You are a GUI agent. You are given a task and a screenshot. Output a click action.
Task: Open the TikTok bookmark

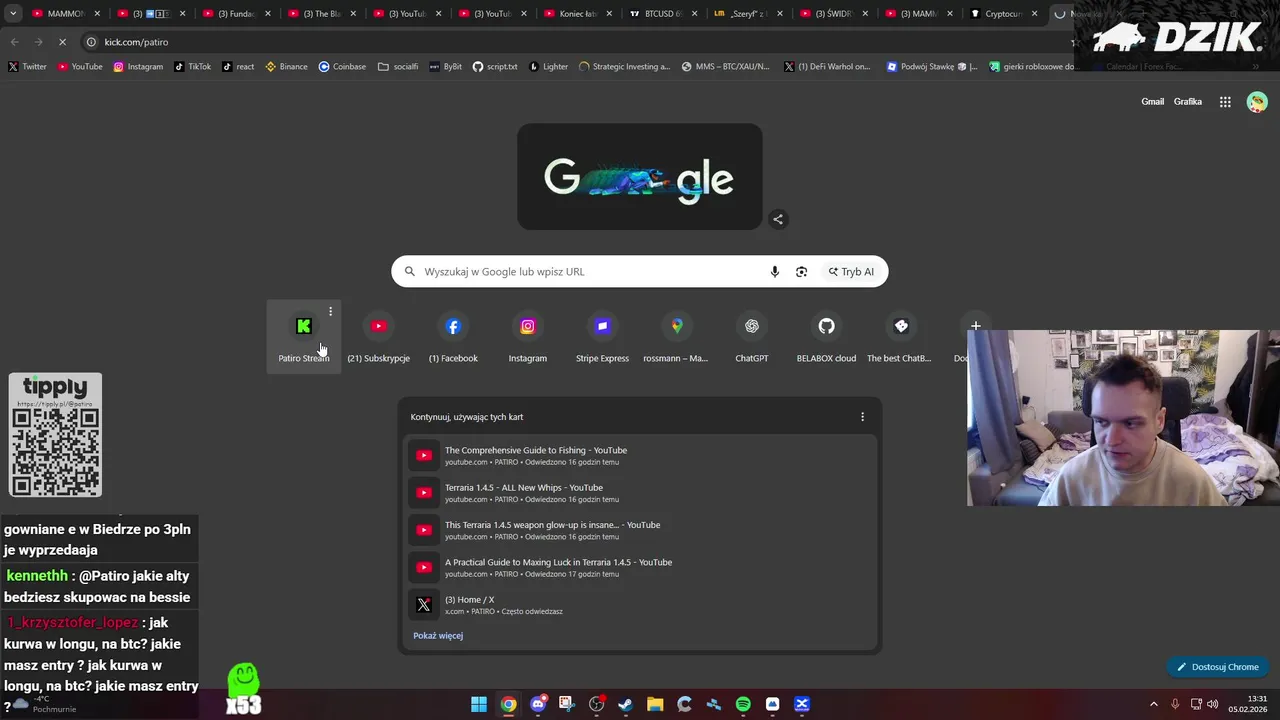click(193, 67)
